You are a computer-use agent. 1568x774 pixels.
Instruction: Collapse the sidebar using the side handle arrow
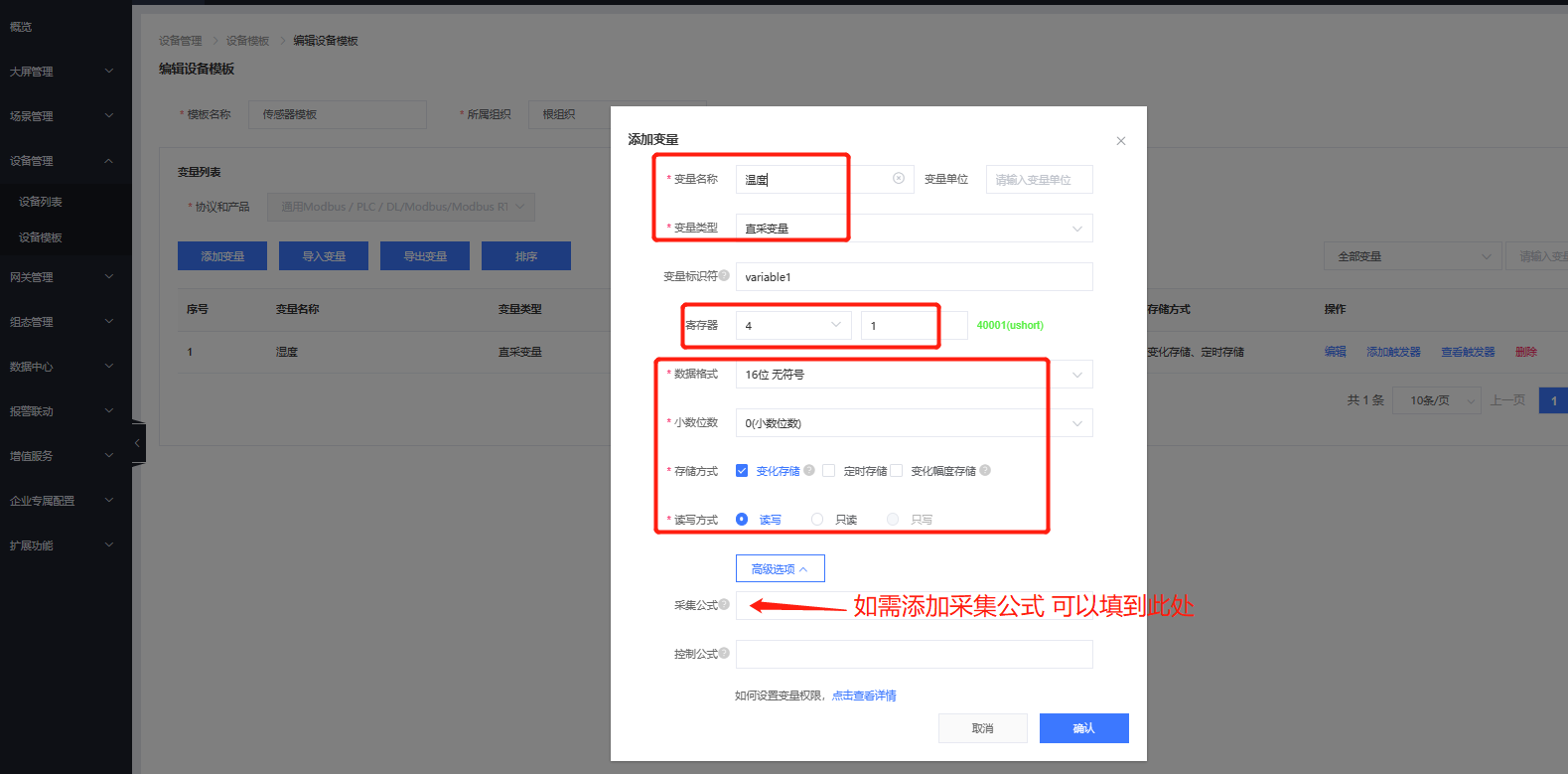tap(137, 442)
